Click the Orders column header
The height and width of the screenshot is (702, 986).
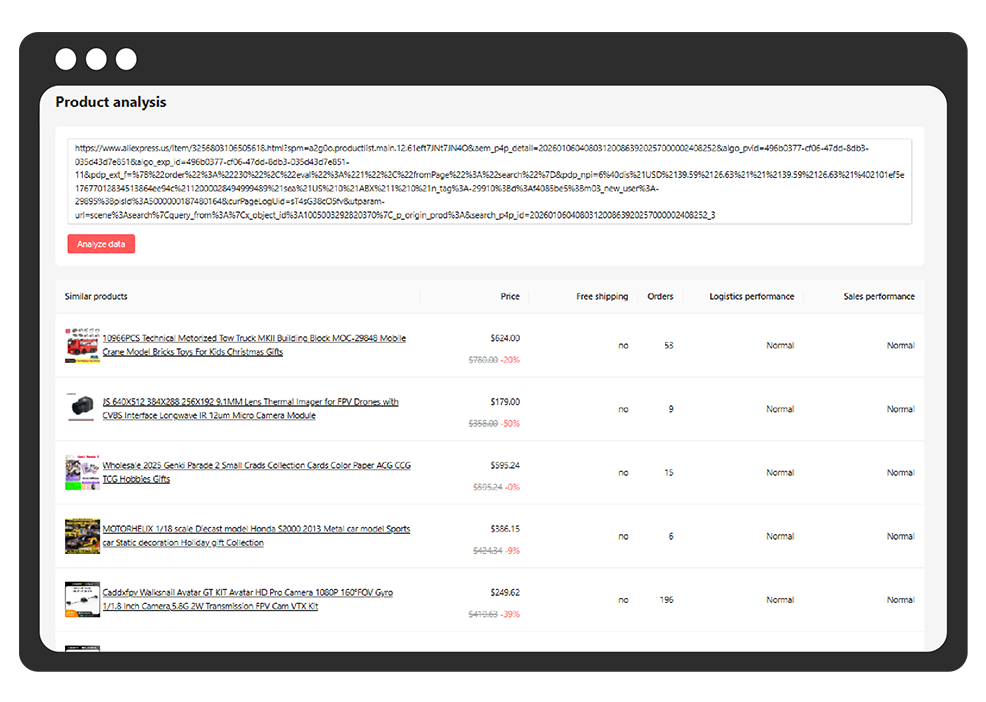660,297
